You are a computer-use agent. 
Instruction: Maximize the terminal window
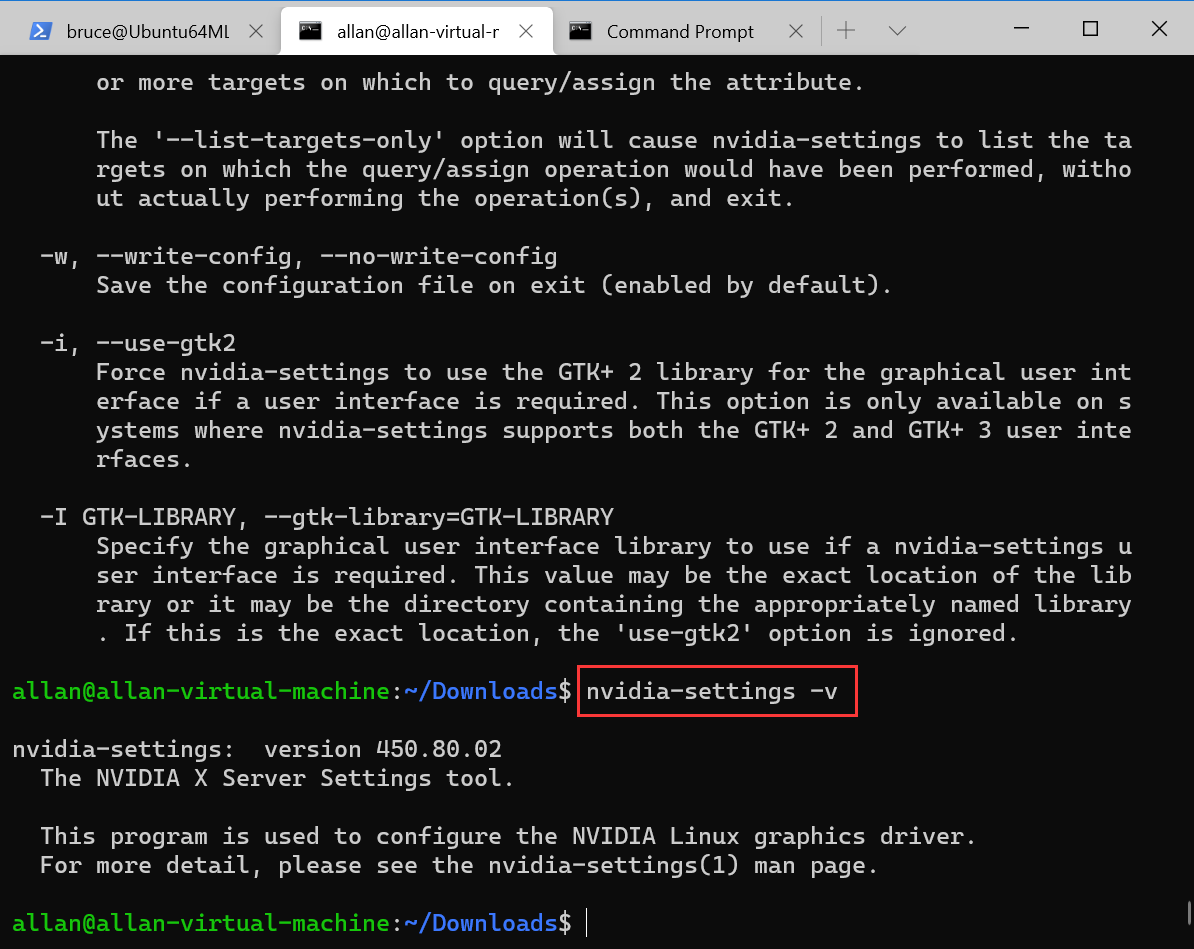1090,29
